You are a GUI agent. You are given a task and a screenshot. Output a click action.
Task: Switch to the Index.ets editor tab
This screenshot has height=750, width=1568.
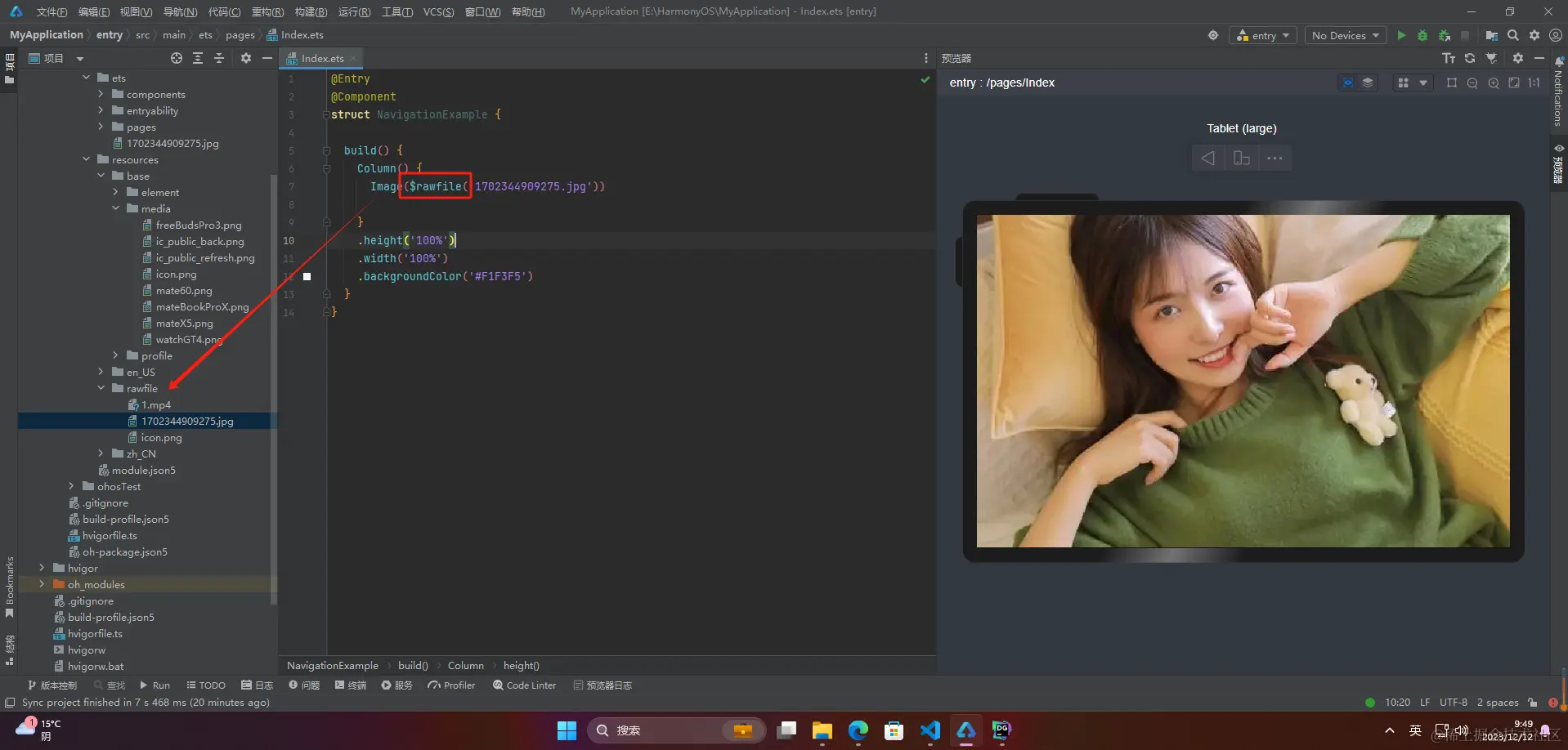coord(321,58)
